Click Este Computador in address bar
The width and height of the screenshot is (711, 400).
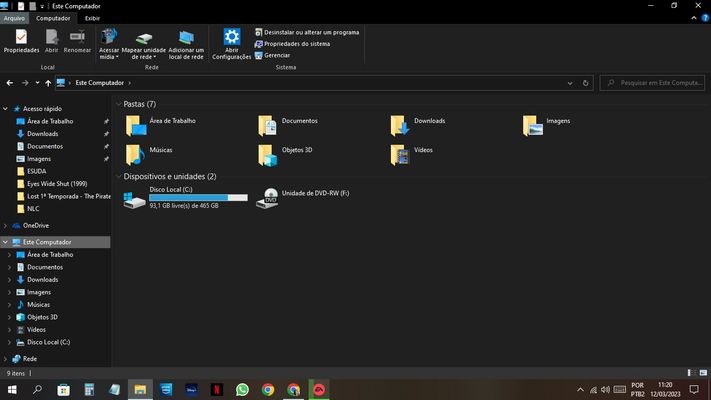100,83
